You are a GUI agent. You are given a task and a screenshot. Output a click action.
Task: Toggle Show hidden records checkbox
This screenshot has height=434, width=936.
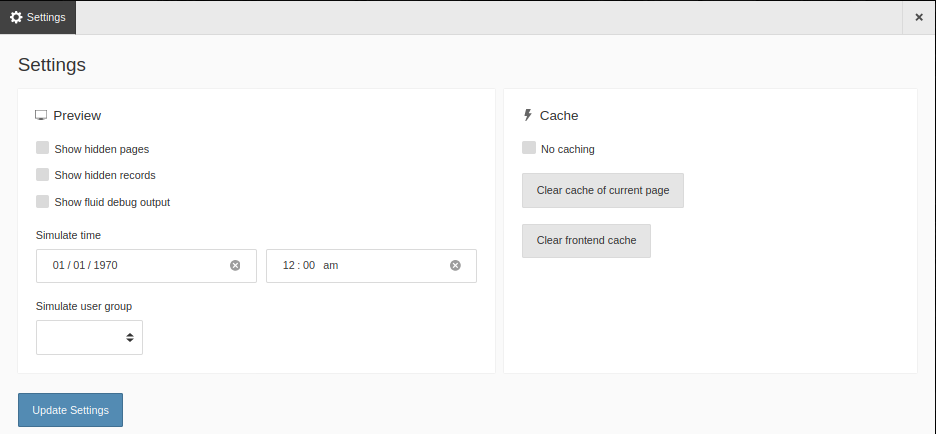[x=42, y=174]
